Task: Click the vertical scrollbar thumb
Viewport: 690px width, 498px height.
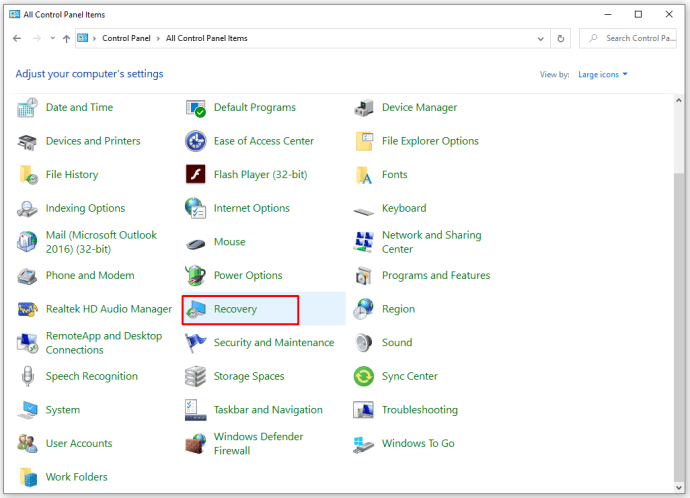Action: pyautogui.click(x=679, y=327)
